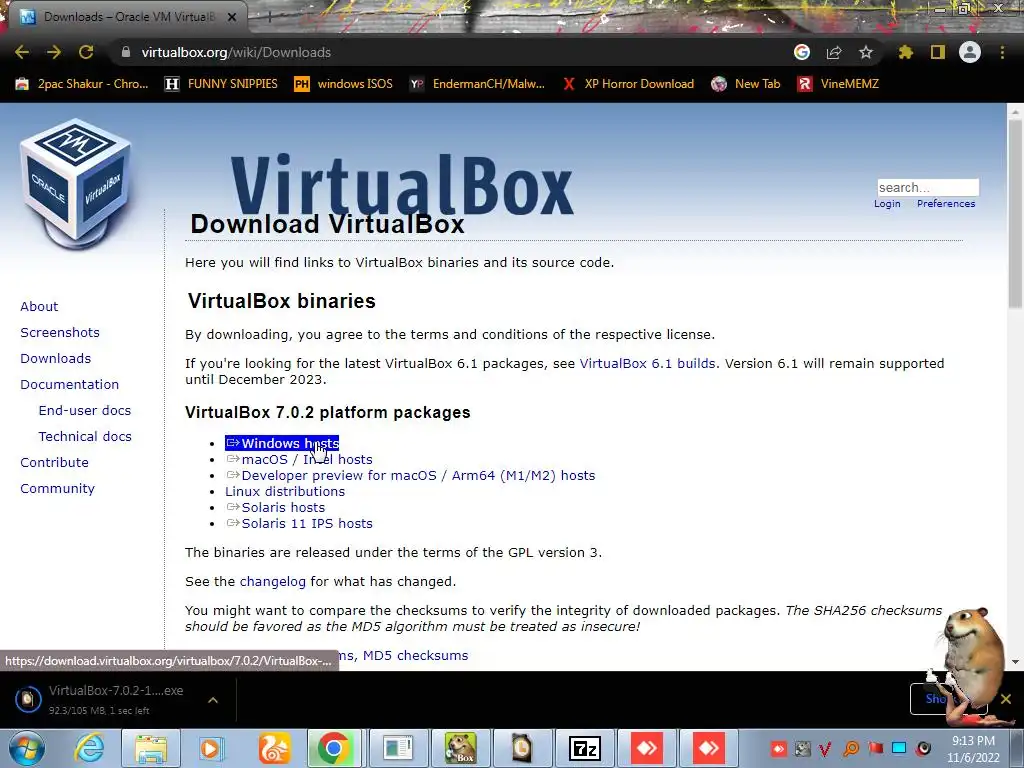Image resolution: width=1024 pixels, height=768 pixels.
Task: Open the 7z archiver taskbar icon
Action: point(584,748)
